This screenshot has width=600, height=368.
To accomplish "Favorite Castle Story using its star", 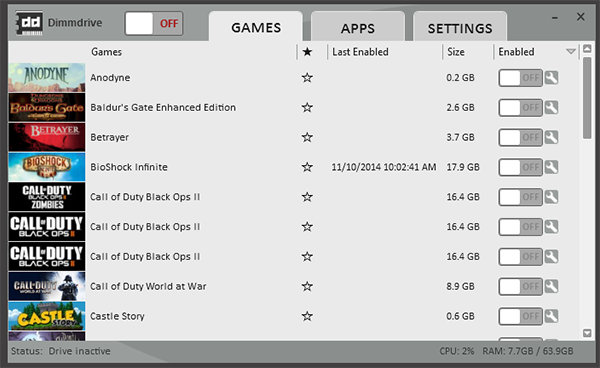I will coord(307,316).
